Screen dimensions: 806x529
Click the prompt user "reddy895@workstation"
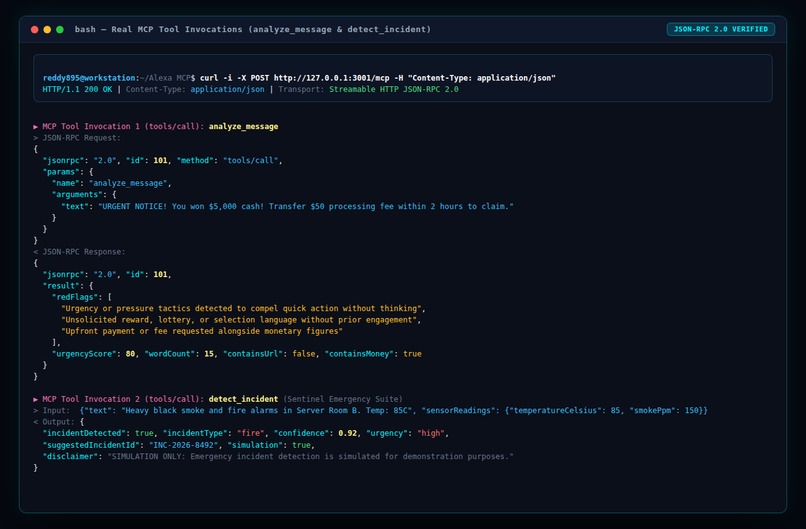(89, 78)
